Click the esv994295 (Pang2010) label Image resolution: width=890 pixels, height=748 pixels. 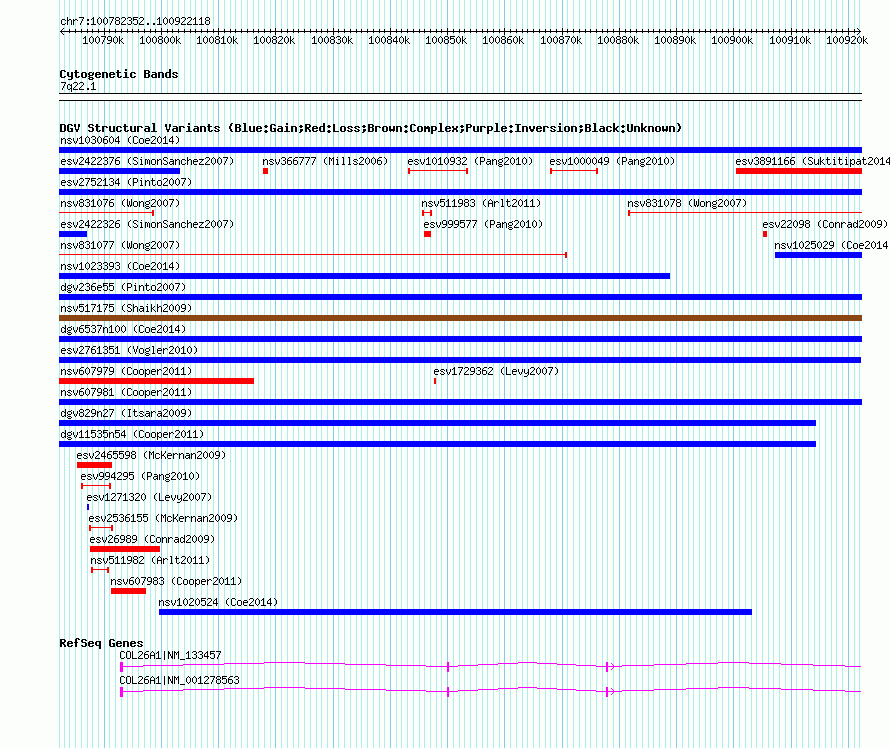140,476
